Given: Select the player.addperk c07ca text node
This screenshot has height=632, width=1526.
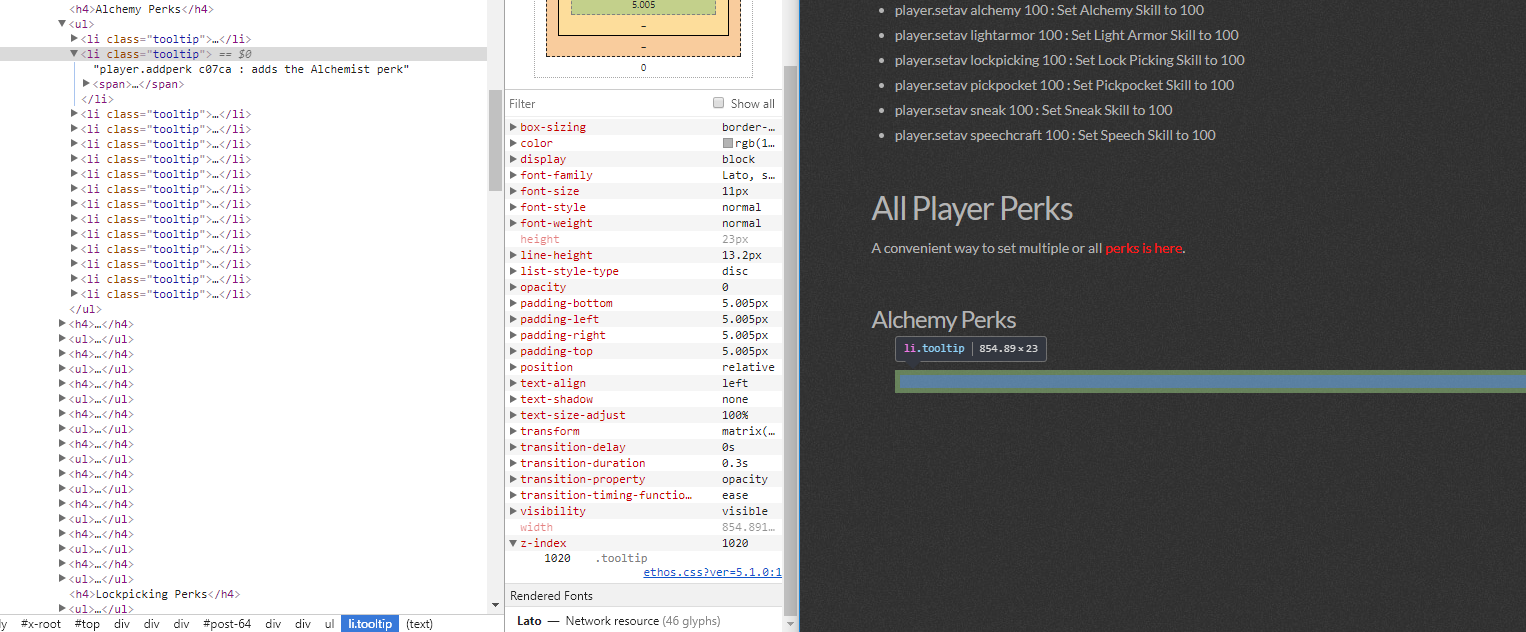Looking at the screenshot, I should click(x=250, y=69).
